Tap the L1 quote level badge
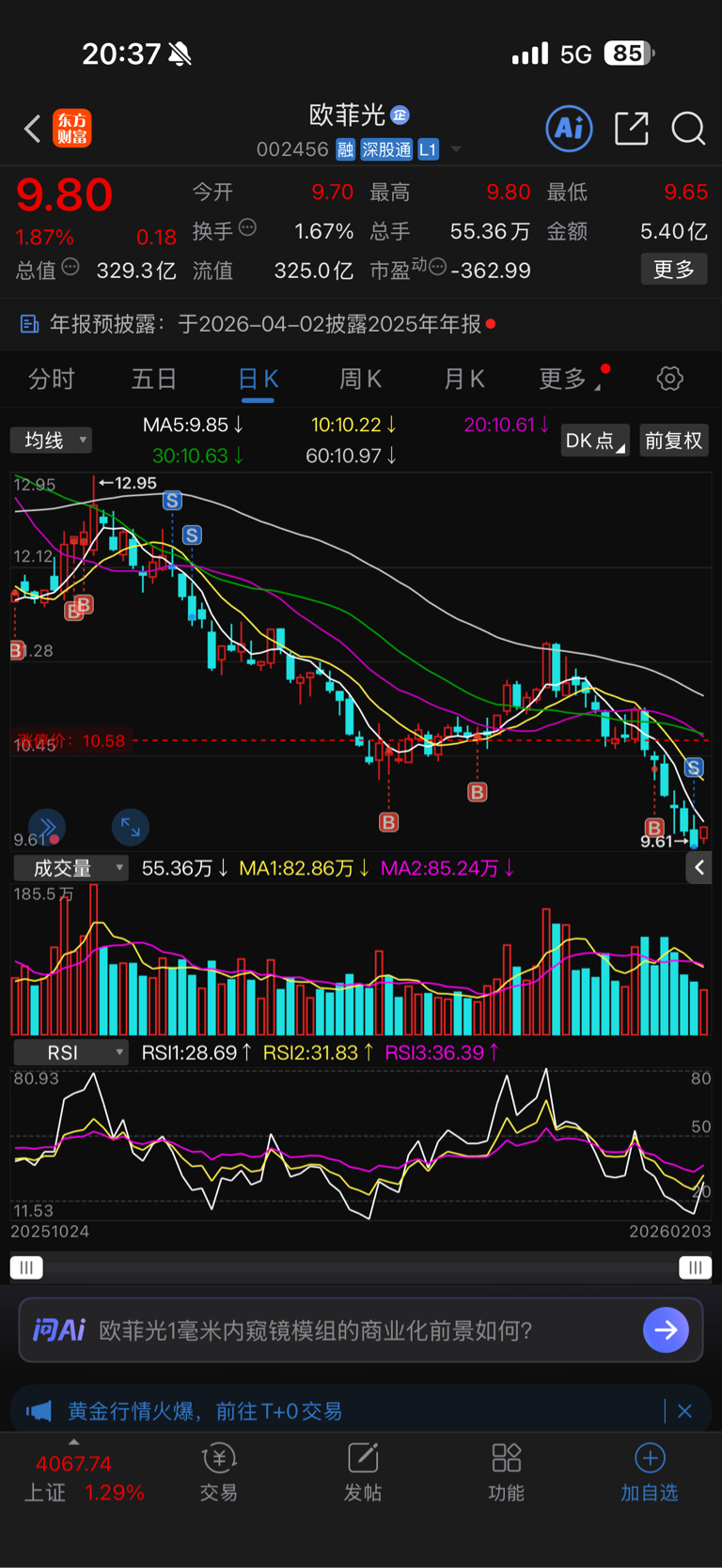This screenshot has width=722, height=1568. coord(428,149)
